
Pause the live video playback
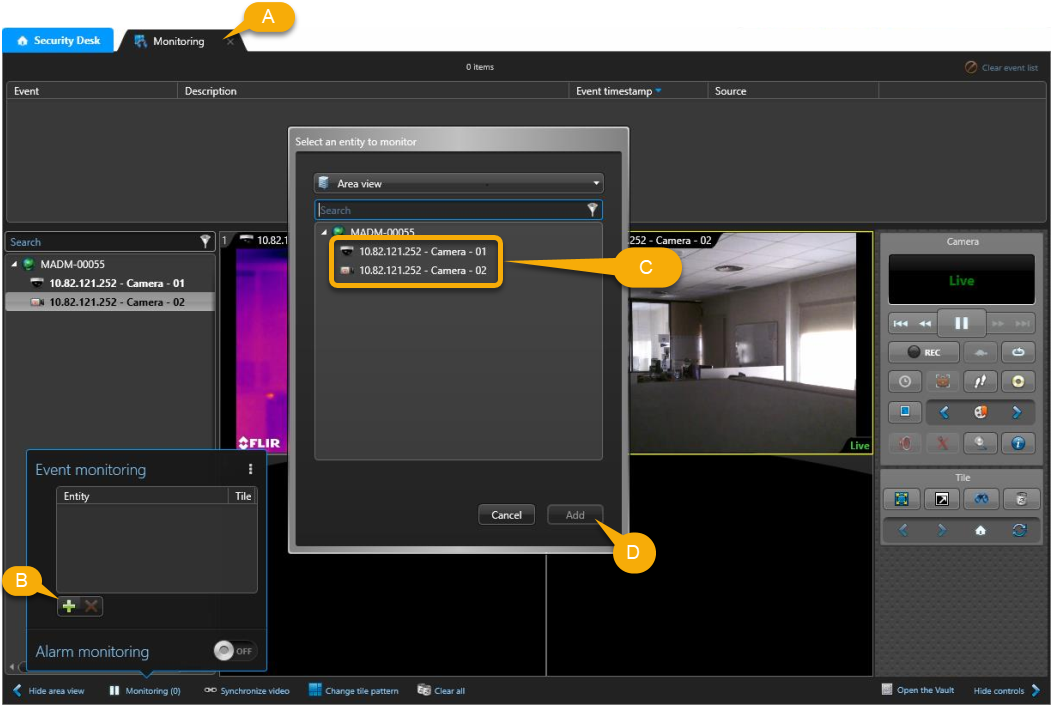961,322
